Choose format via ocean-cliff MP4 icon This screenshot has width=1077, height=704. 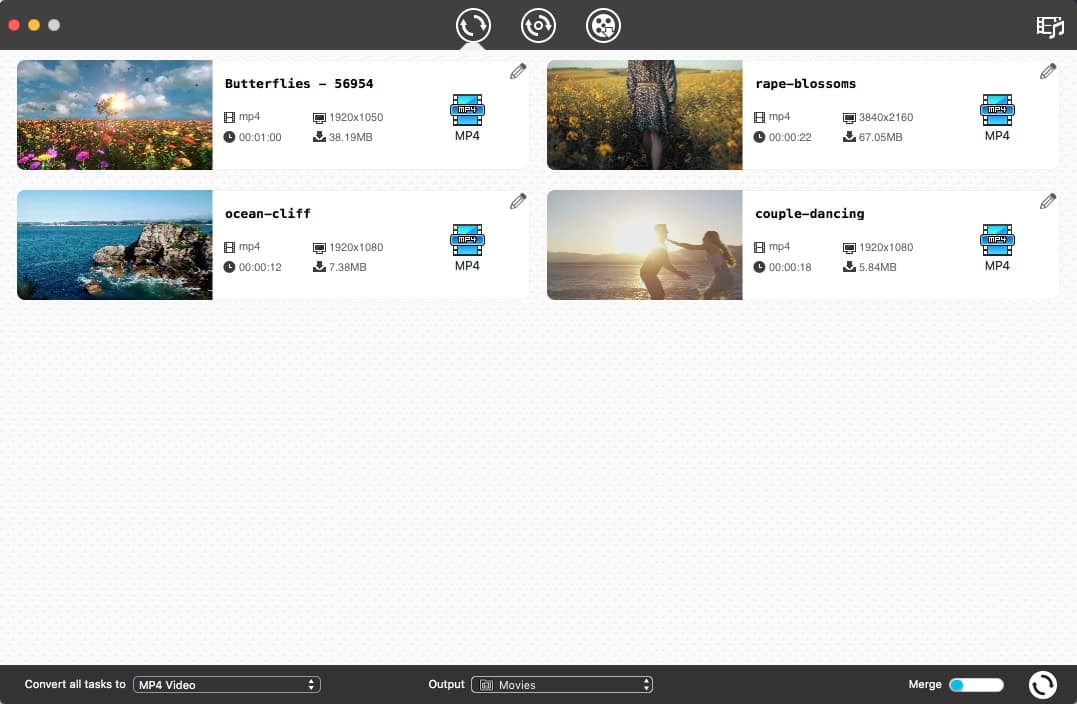coord(467,247)
